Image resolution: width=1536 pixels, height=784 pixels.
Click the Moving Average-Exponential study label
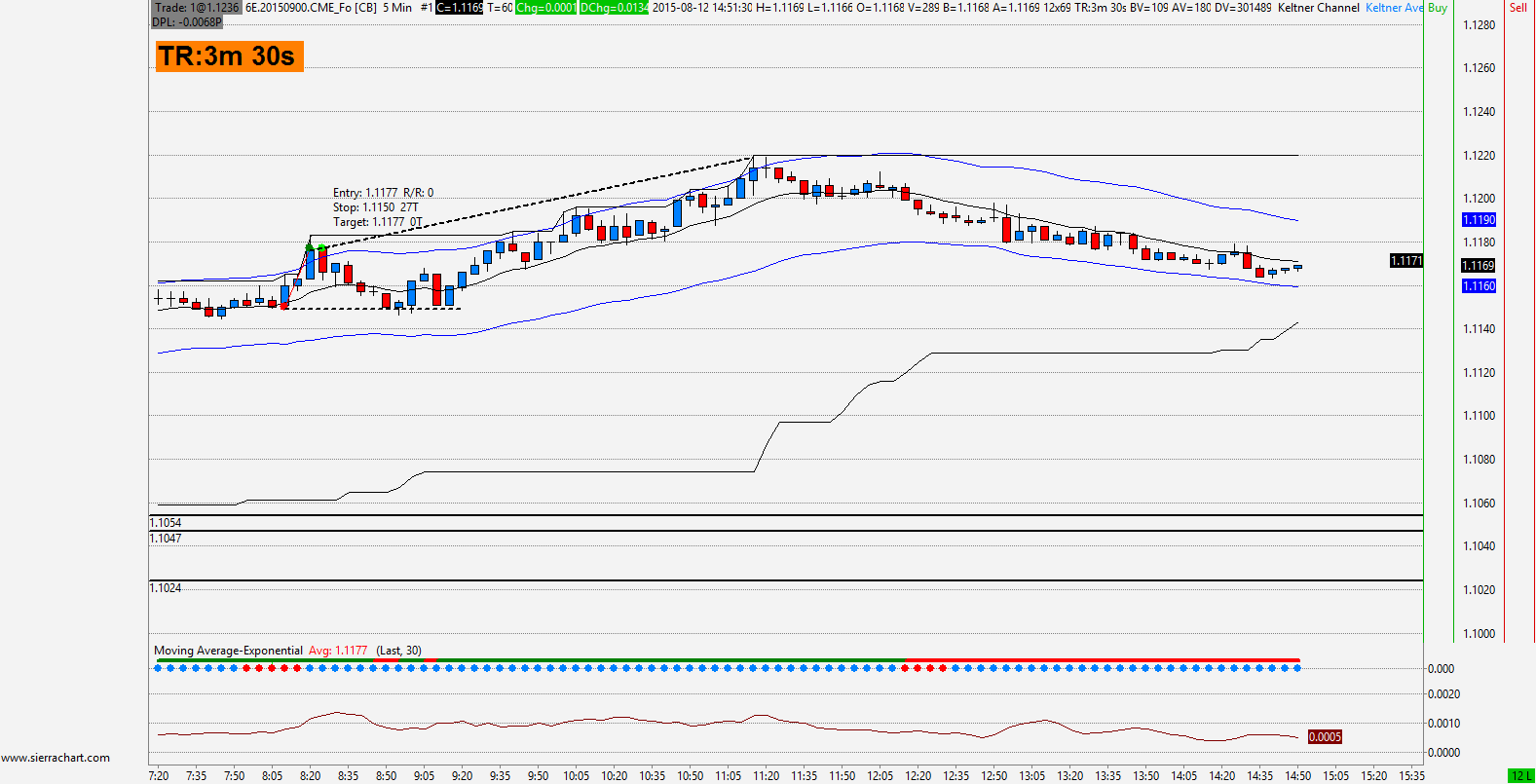(x=229, y=651)
